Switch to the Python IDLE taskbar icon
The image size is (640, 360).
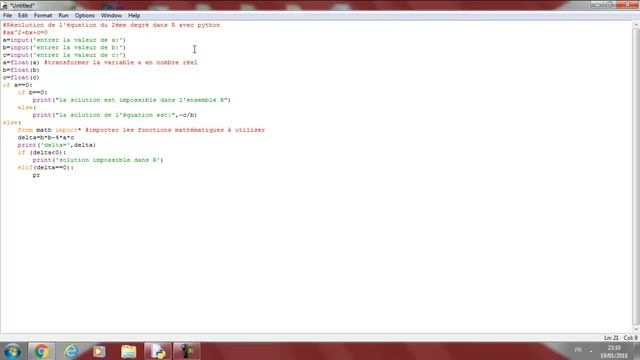pos(158,351)
